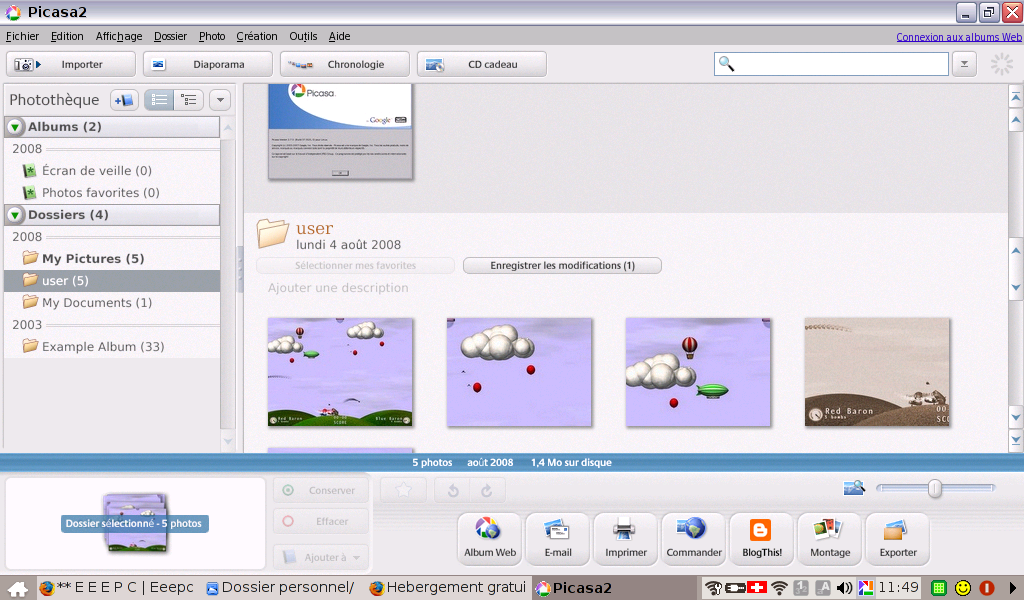Collapse the Albums (2) section

point(14,127)
